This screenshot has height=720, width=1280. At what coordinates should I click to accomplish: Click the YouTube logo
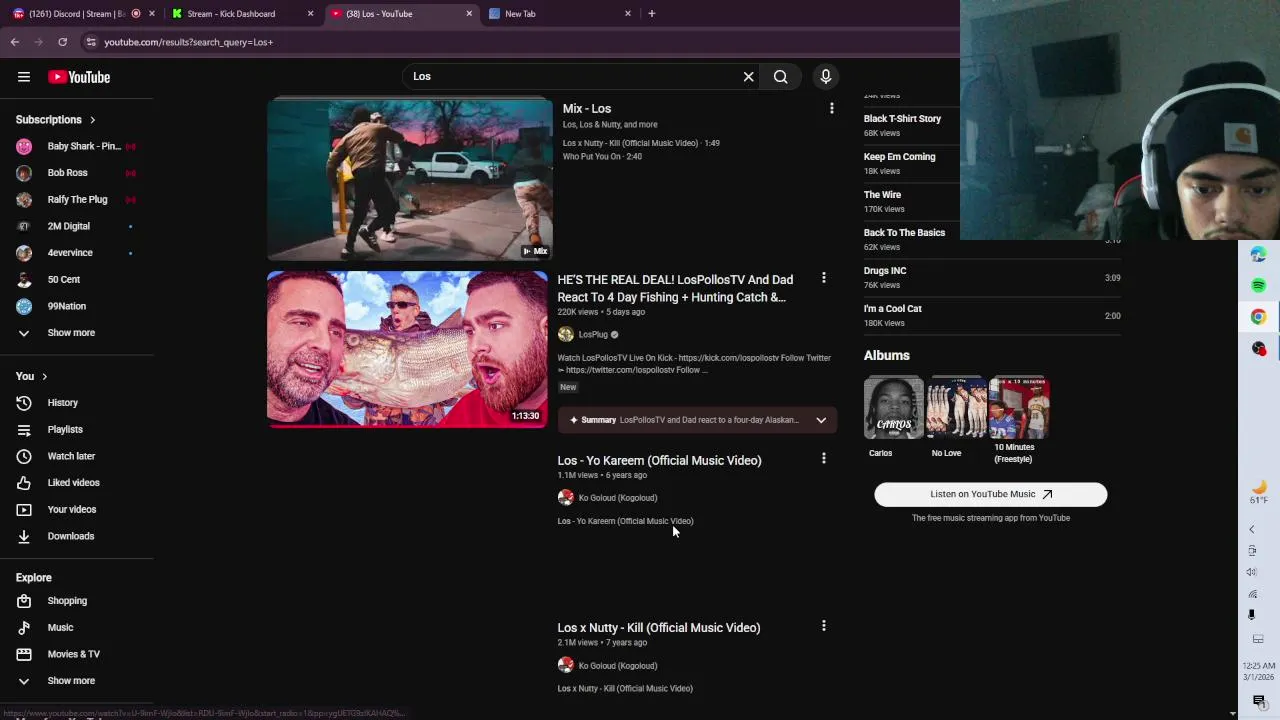tap(79, 77)
